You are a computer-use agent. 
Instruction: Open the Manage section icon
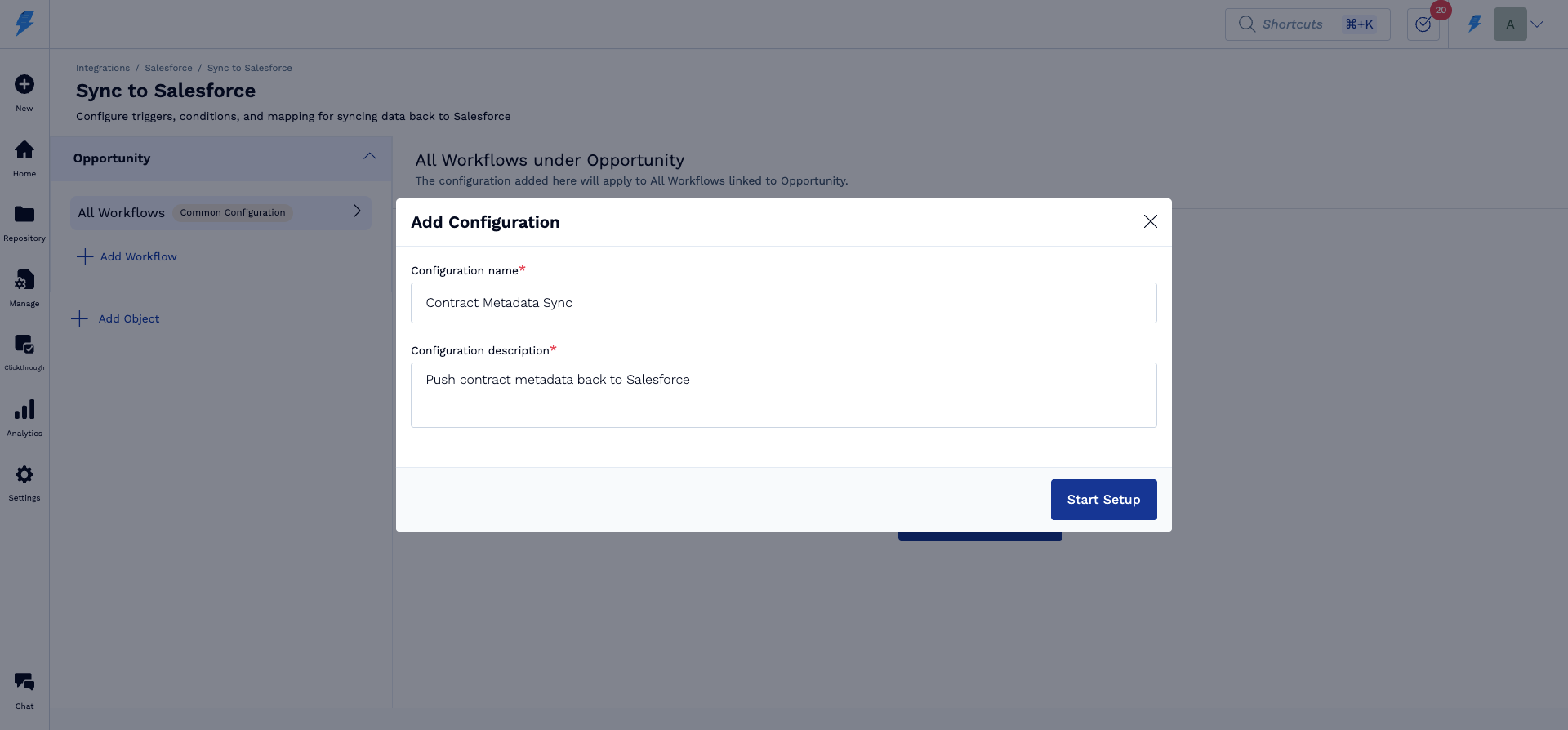(24, 280)
